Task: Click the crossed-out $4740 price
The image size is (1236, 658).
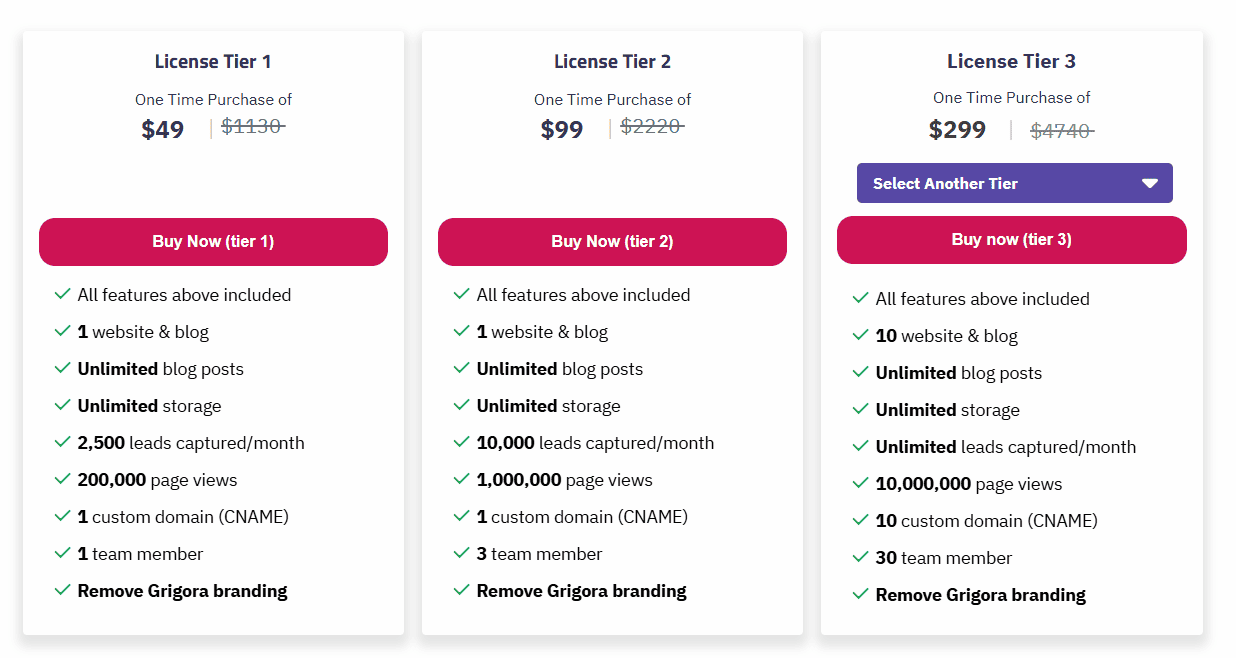Action: (1061, 131)
